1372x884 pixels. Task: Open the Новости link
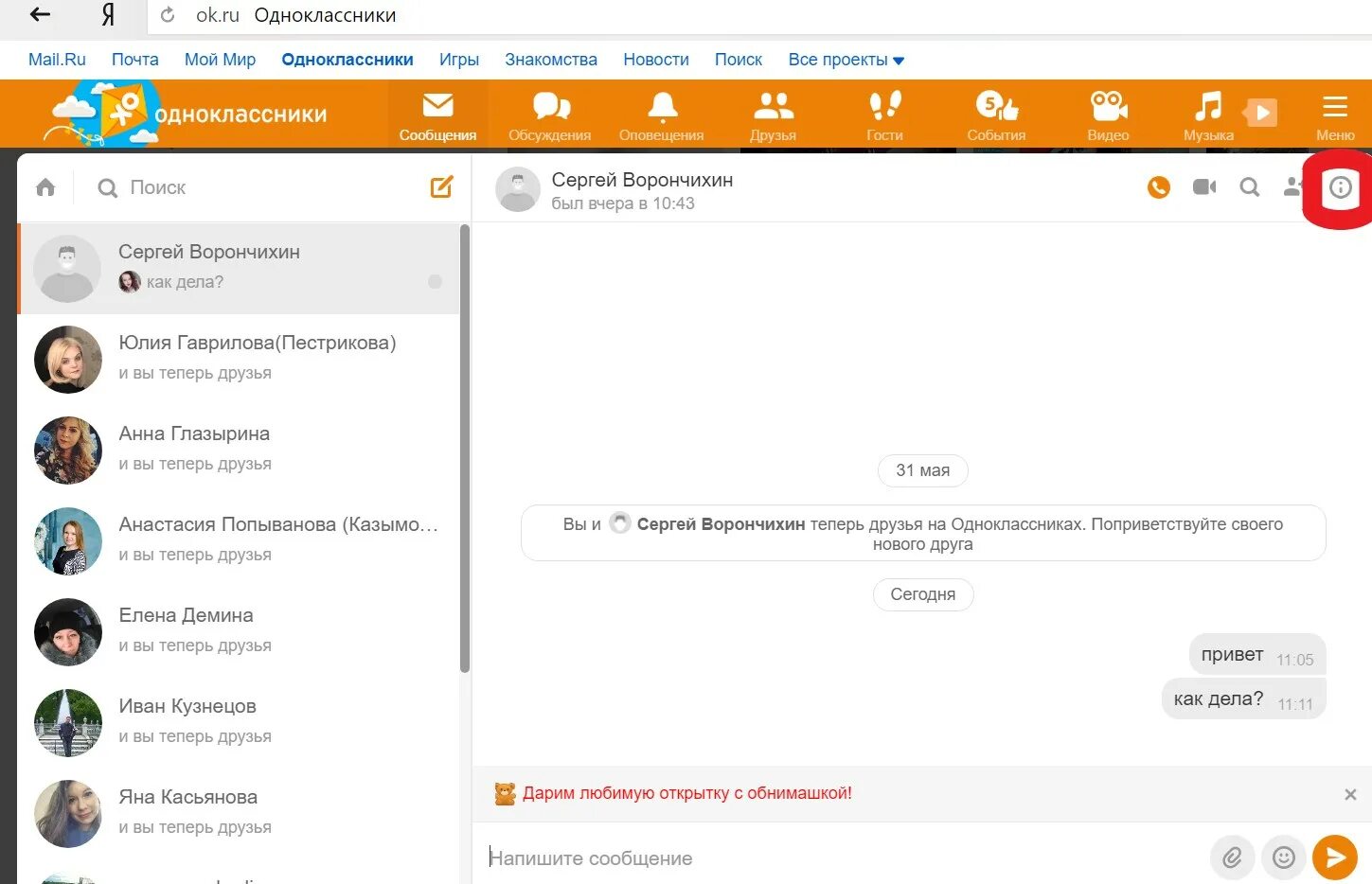point(656,60)
